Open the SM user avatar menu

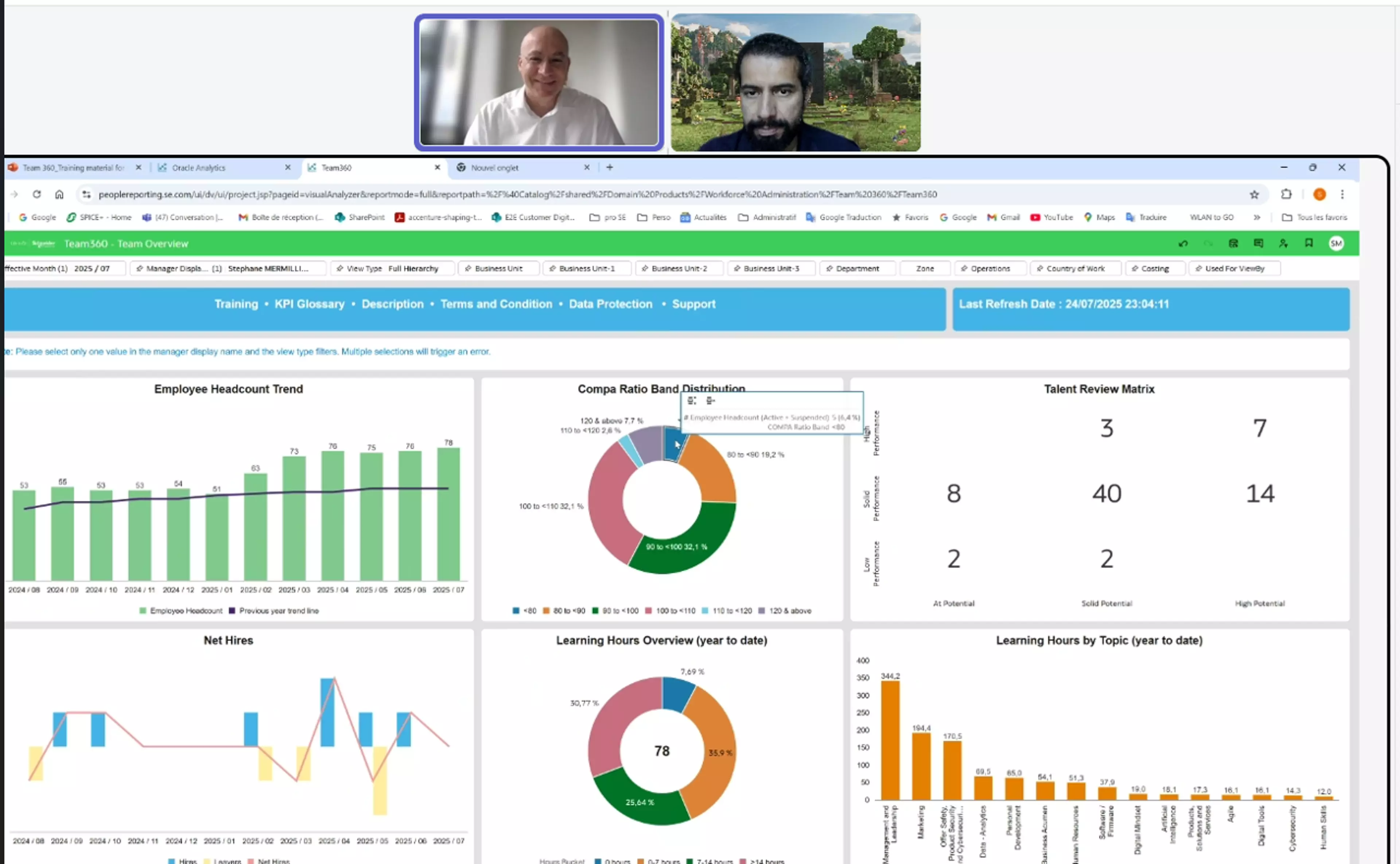click(x=1336, y=244)
